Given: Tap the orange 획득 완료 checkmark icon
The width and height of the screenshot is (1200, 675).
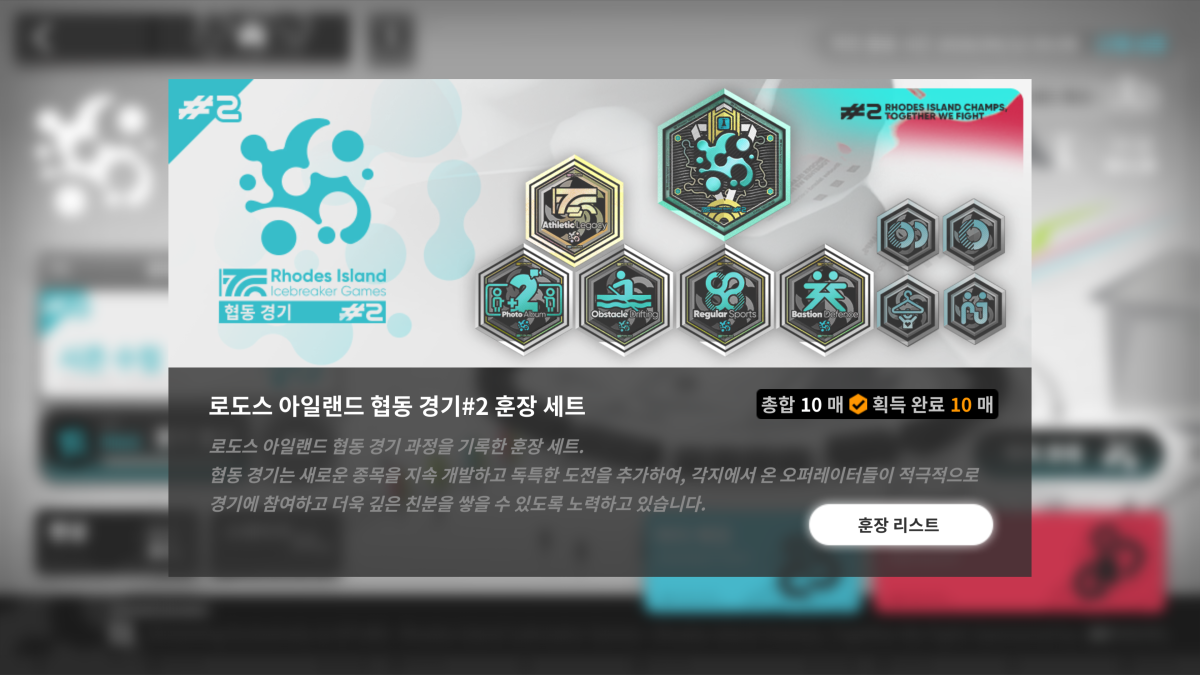Looking at the screenshot, I should [857, 405].
